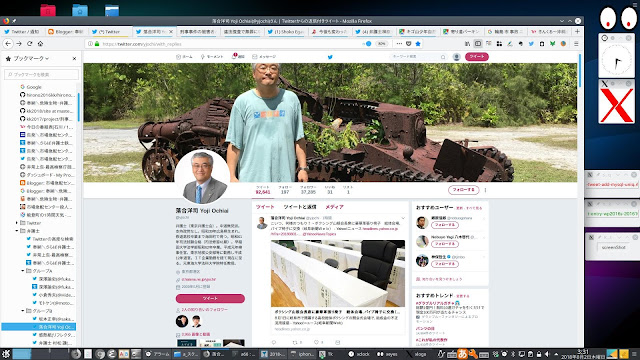Go forward using the Firefox forward arrow
The height and width of the screenshot is (360, 640).
19,44
